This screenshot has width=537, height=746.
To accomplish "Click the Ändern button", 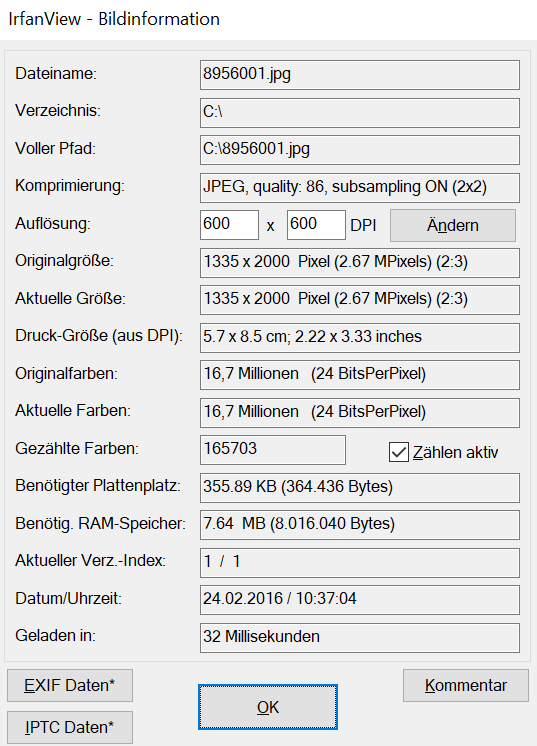I will point(453,225).
